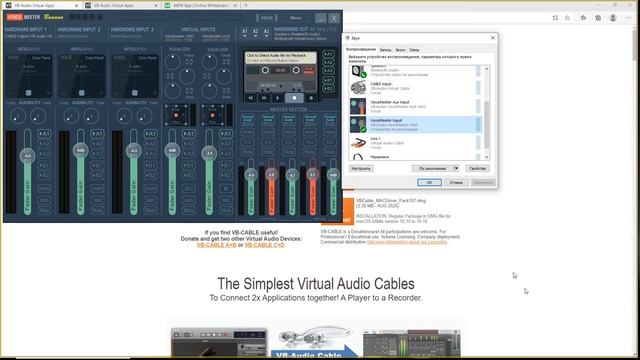Switch to the Sounds tab in Sound dialog
Viewport: 640px width, 360px height.
(x=400, y=50)
